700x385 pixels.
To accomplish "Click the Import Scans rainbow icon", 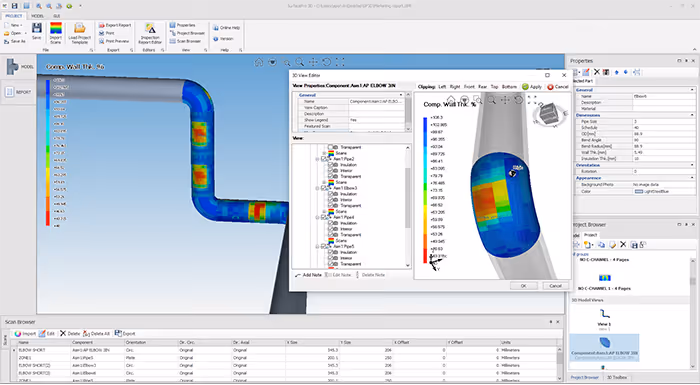I will 56,28.
